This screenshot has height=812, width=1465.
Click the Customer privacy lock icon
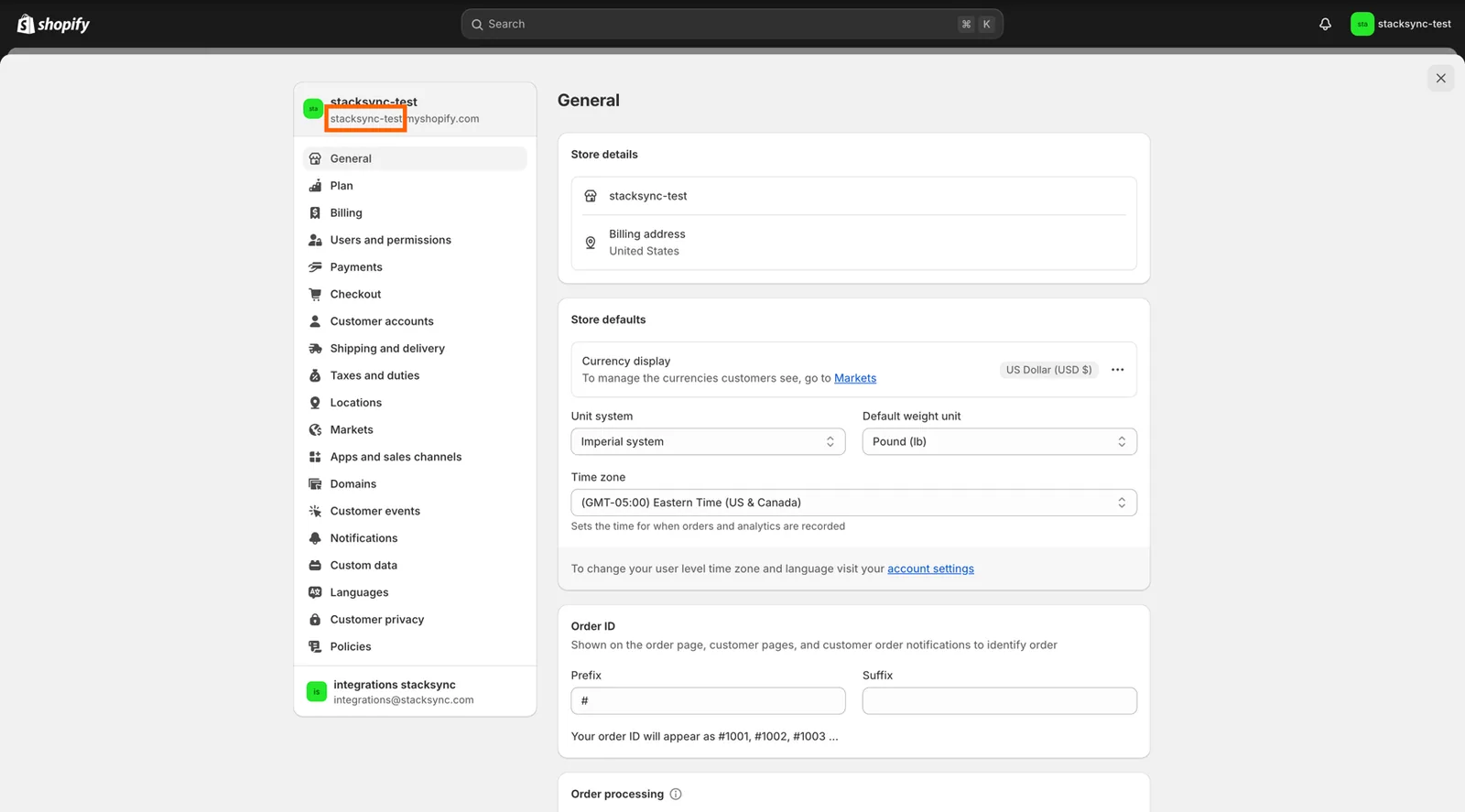[315, 620]
